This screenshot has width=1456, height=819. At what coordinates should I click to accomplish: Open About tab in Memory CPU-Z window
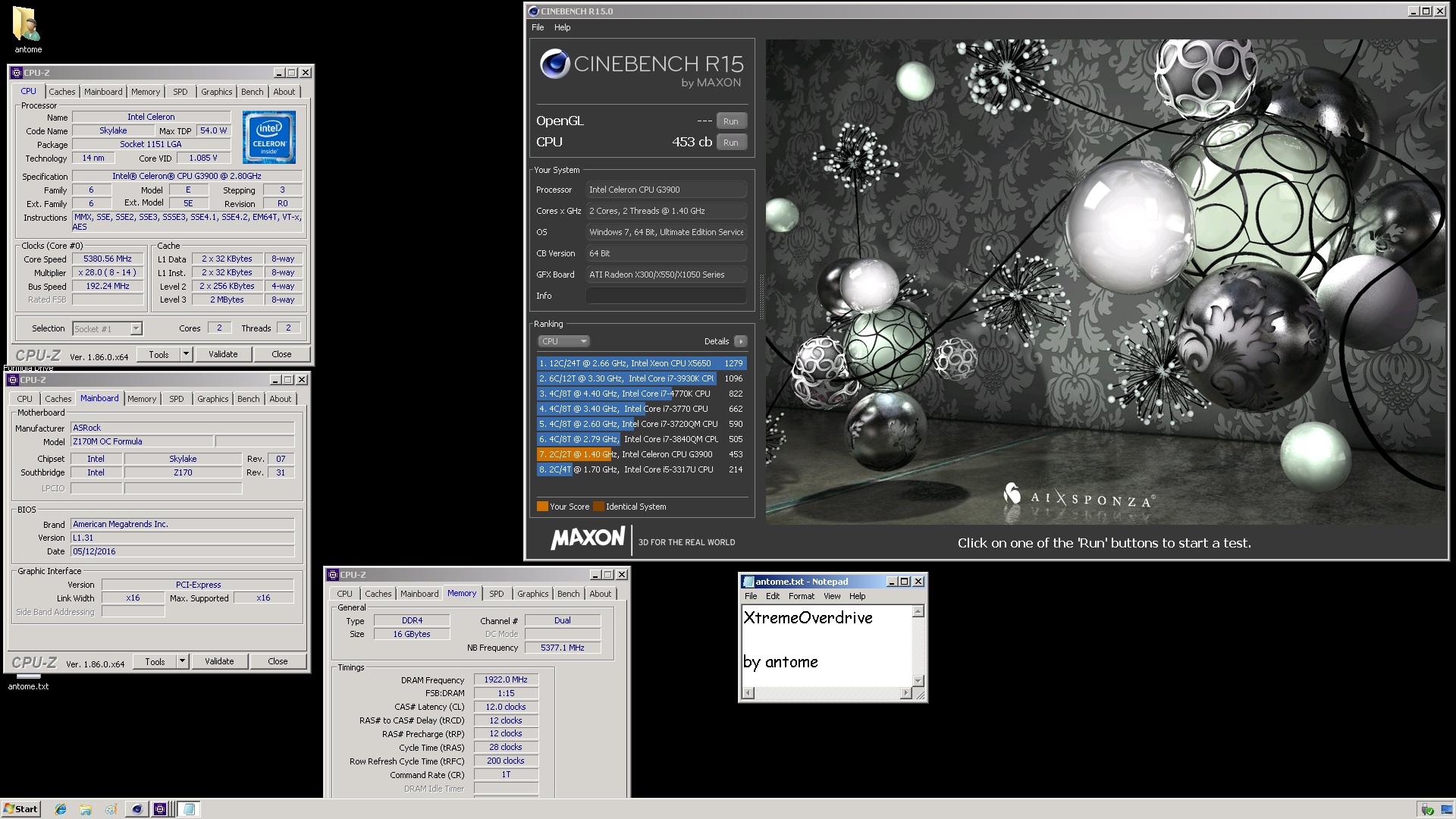(x=601, y=594)
